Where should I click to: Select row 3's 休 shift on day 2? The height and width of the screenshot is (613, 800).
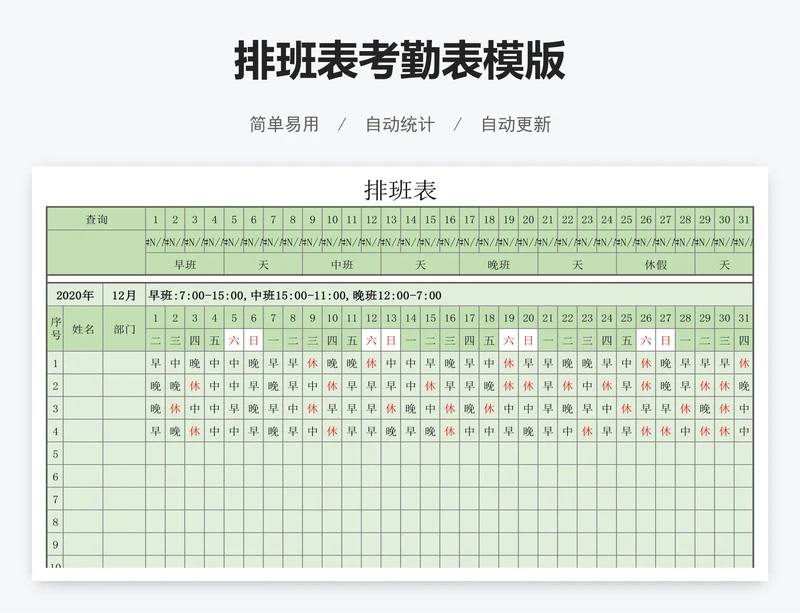(175, 408)
